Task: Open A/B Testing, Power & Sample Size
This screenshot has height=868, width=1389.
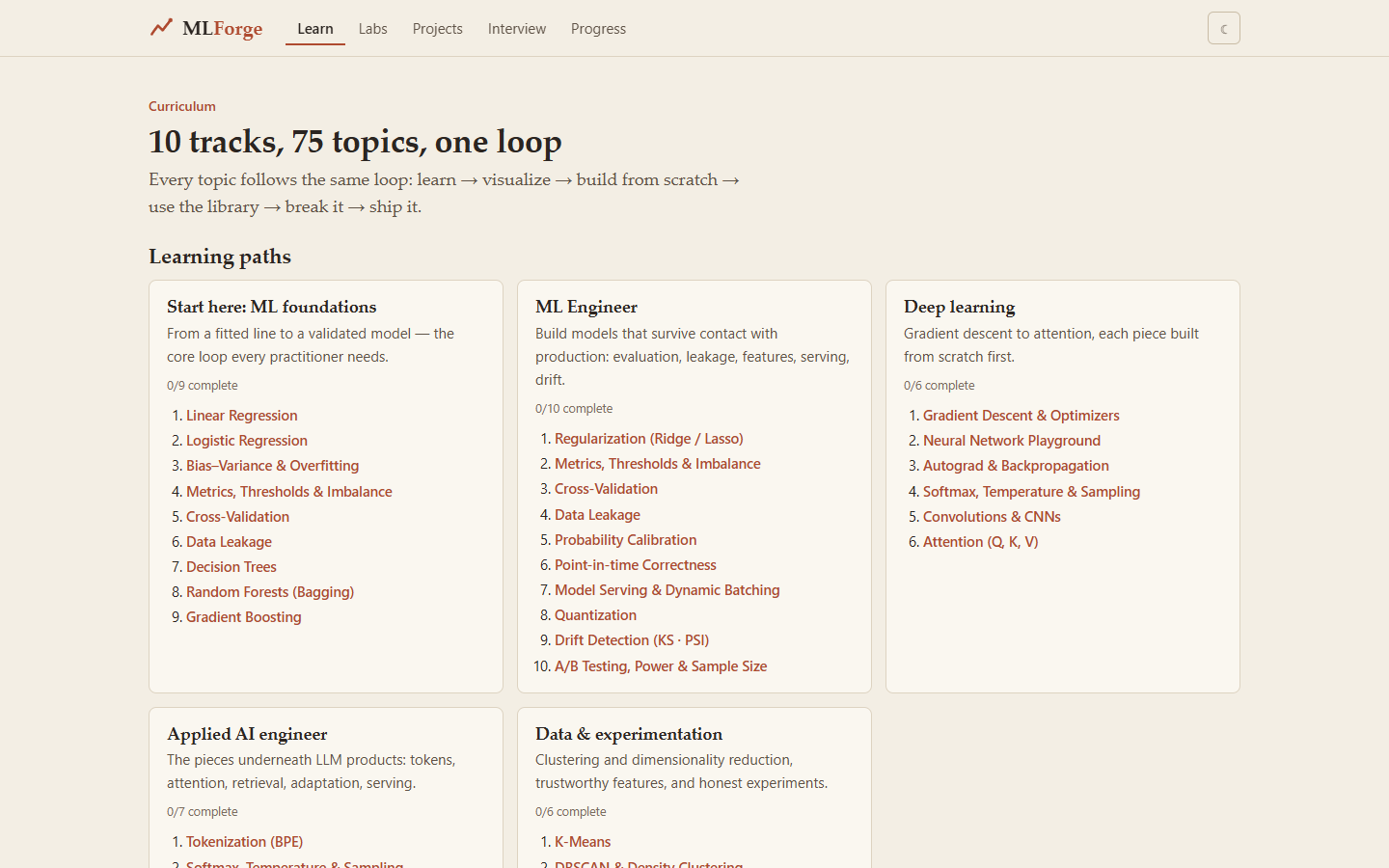Action: click(661, 666)
